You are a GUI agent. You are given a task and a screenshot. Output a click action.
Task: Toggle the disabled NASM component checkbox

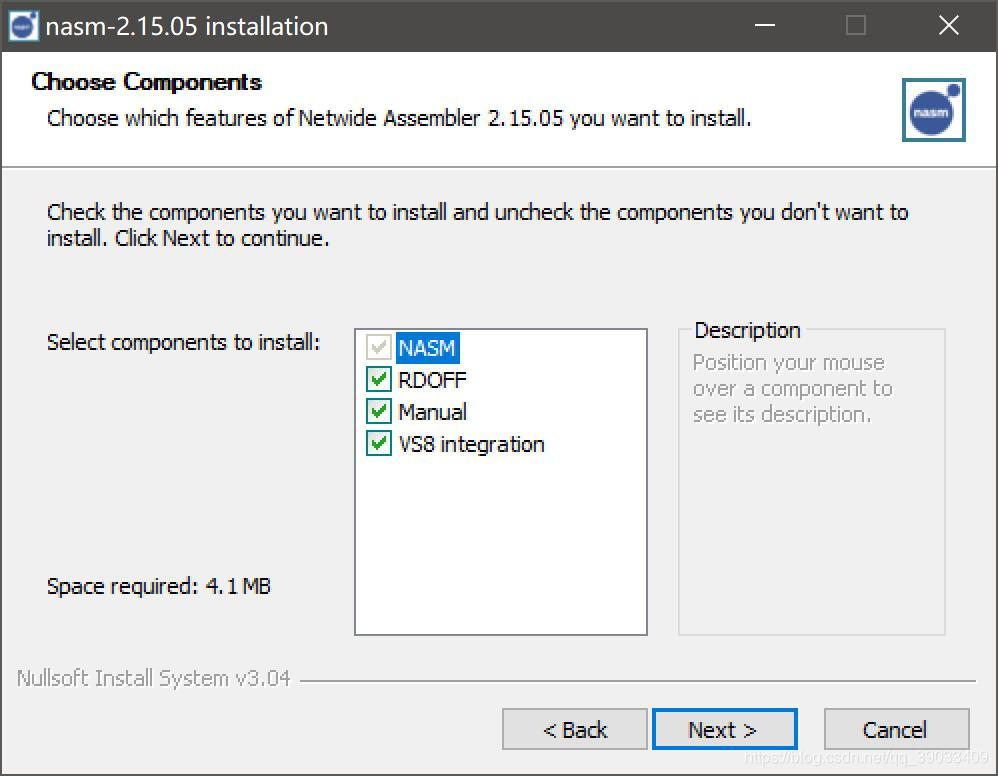[378, 348]
